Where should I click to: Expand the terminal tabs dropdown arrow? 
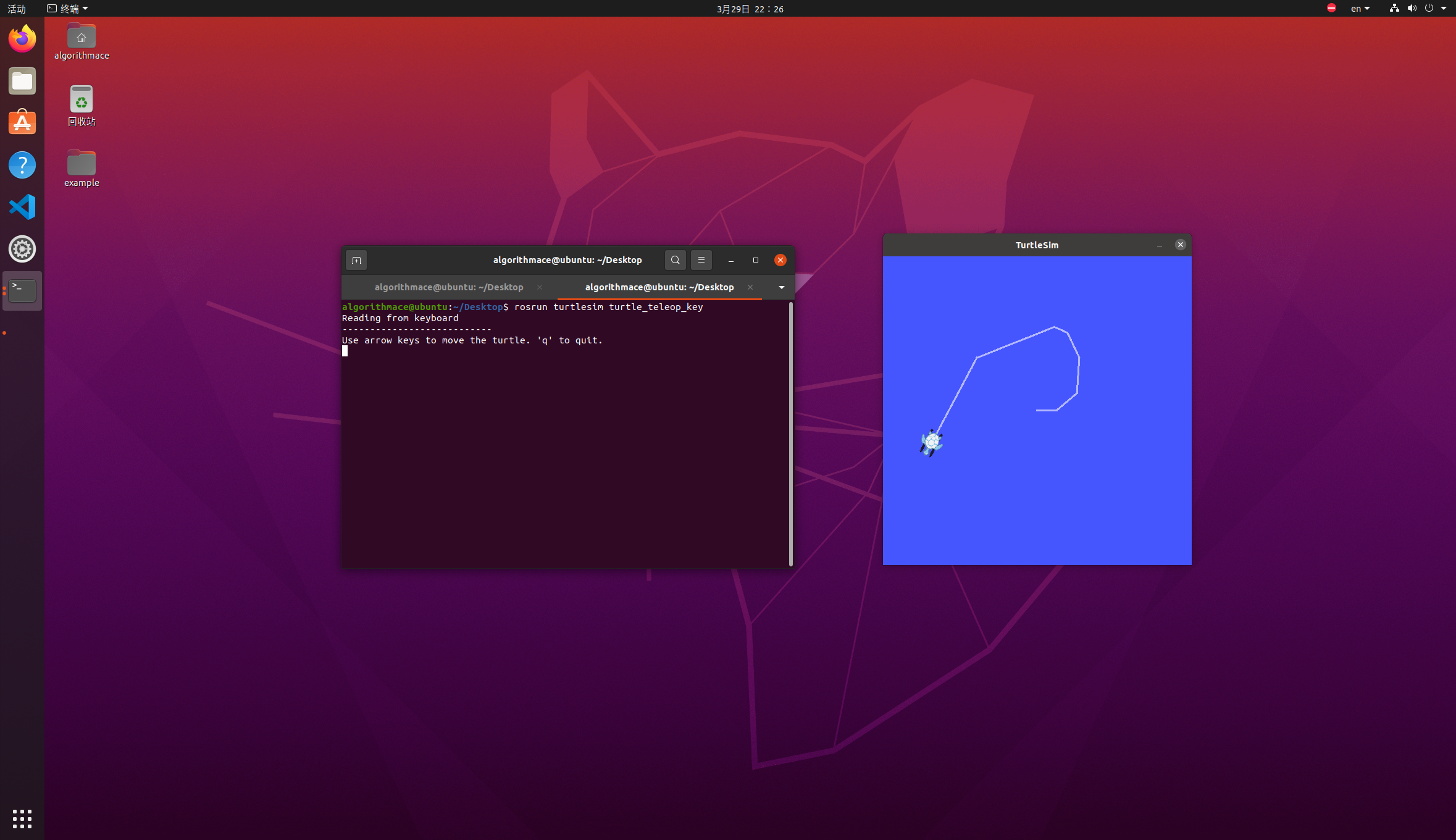[781, 287]
